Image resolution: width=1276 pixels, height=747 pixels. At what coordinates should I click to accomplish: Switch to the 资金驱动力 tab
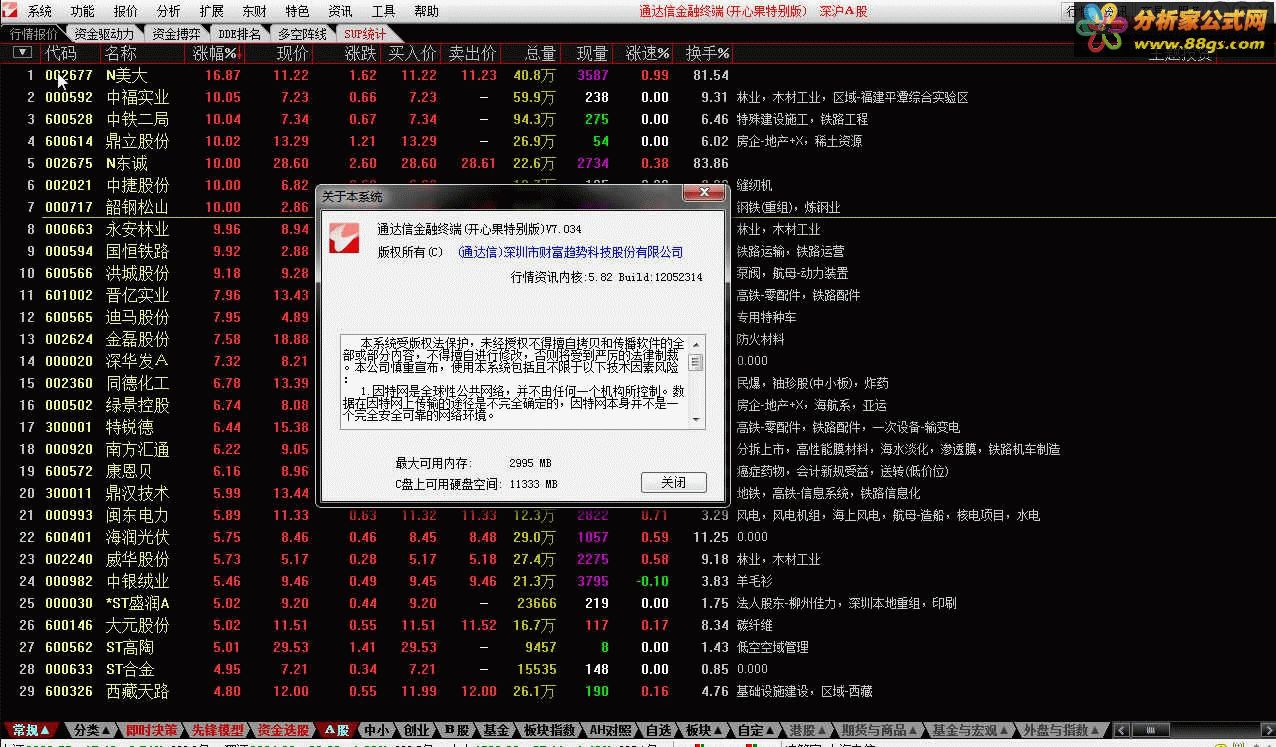pyautogui.click(x=104, y=33)
